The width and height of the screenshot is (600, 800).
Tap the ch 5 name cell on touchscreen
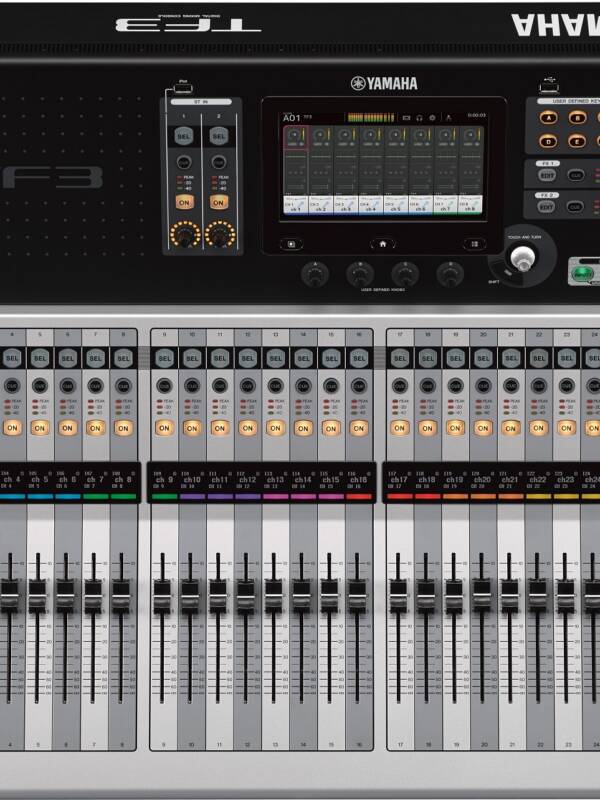pos(395,205)
